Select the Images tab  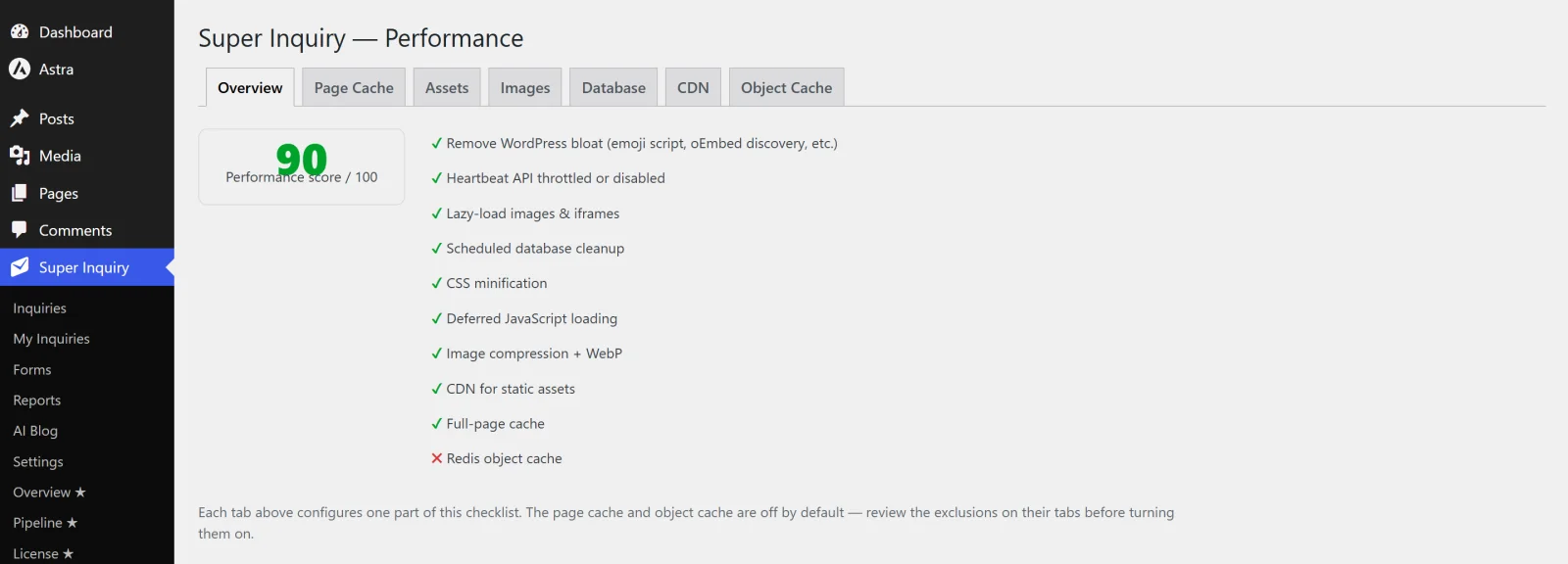[x=525, y=87]
